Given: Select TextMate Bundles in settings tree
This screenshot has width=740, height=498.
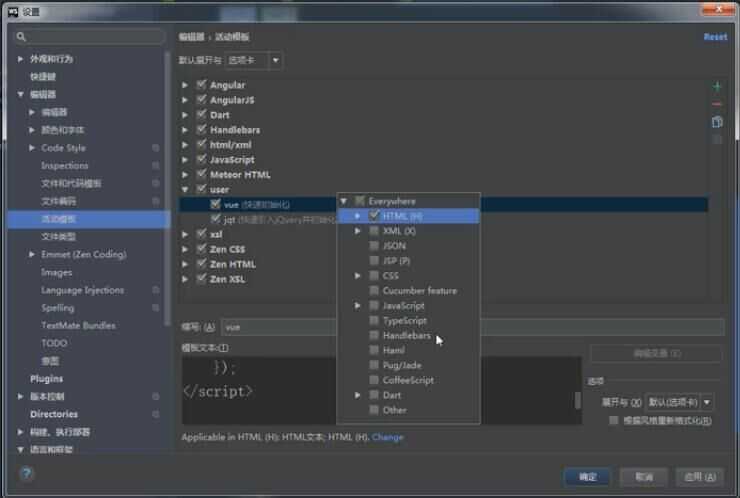Looking at the screenshot, I should pos(78,325).
